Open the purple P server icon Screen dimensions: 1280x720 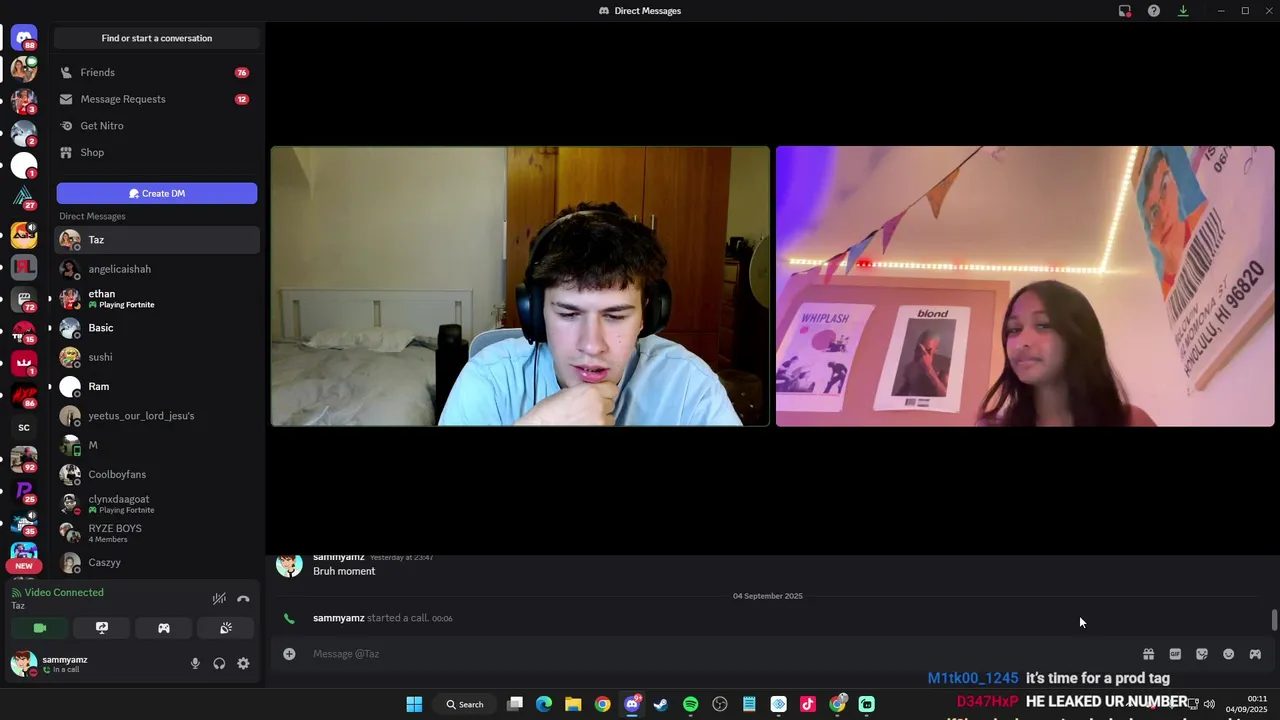coord(24,492)
